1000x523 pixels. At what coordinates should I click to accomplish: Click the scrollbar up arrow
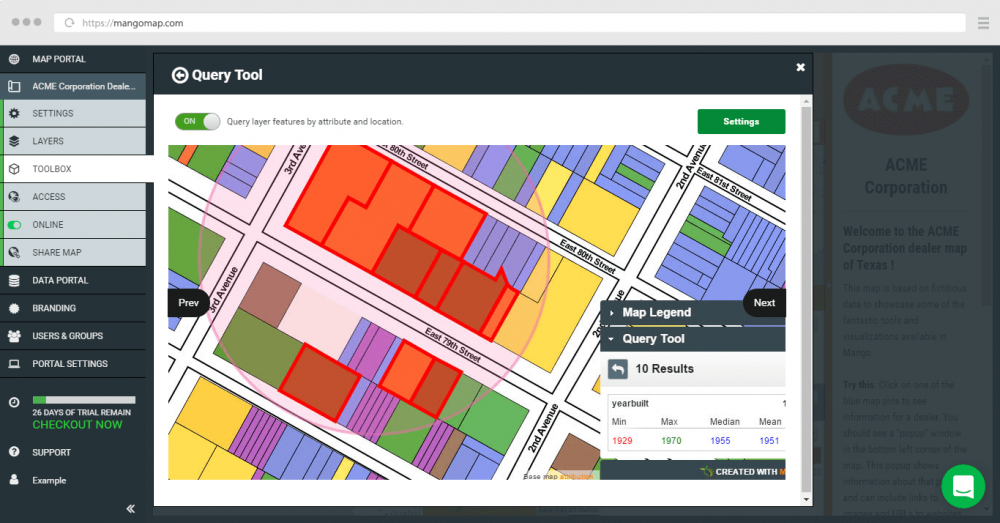click(806, 101)
